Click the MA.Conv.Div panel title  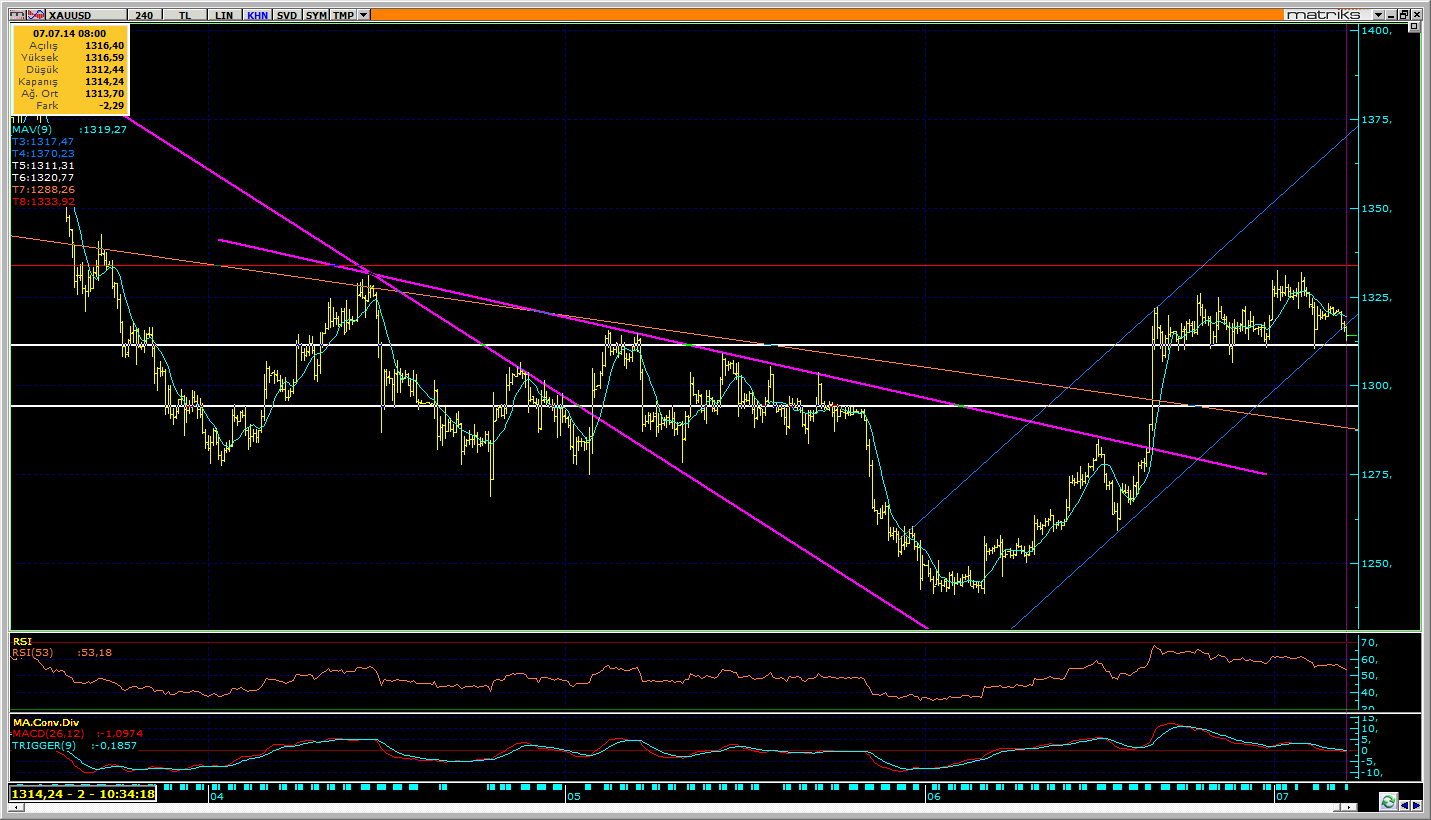45,721
